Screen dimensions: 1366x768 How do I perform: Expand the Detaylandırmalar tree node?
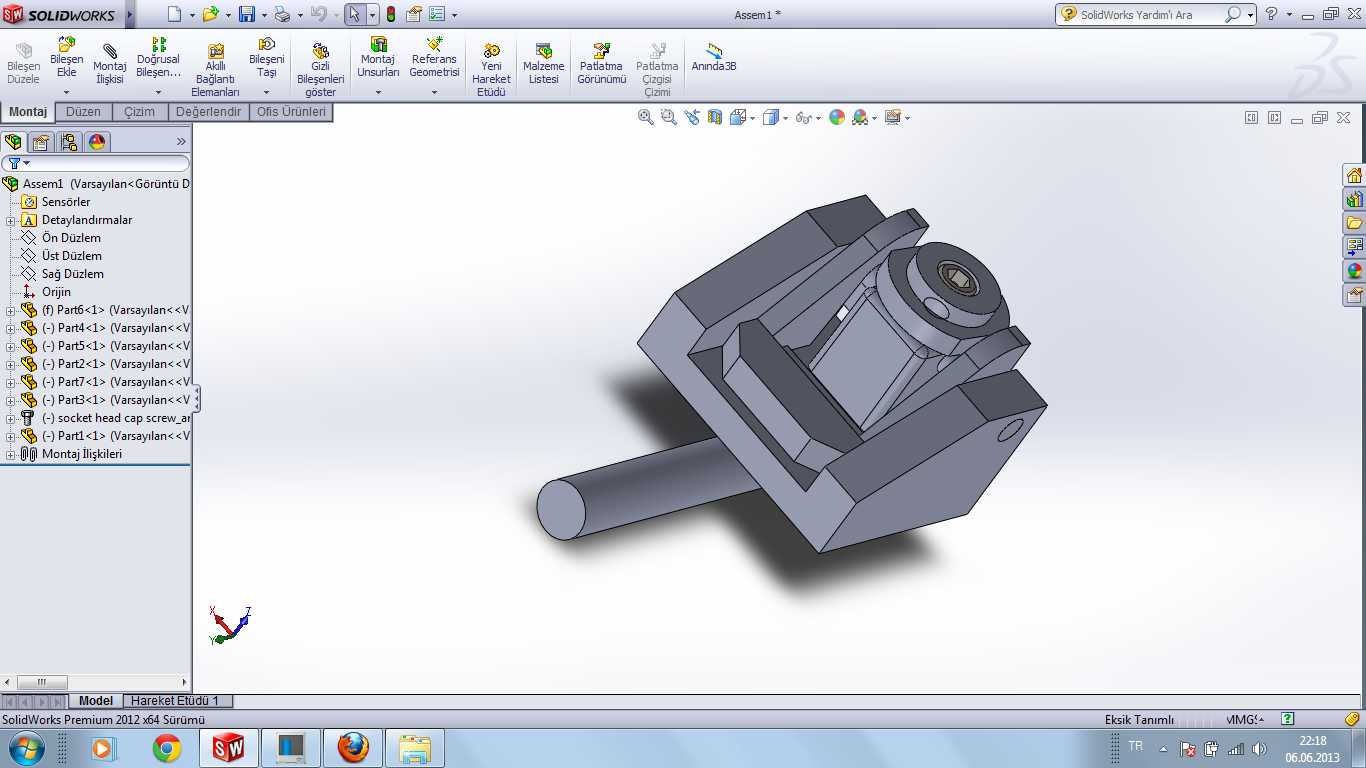11,220
